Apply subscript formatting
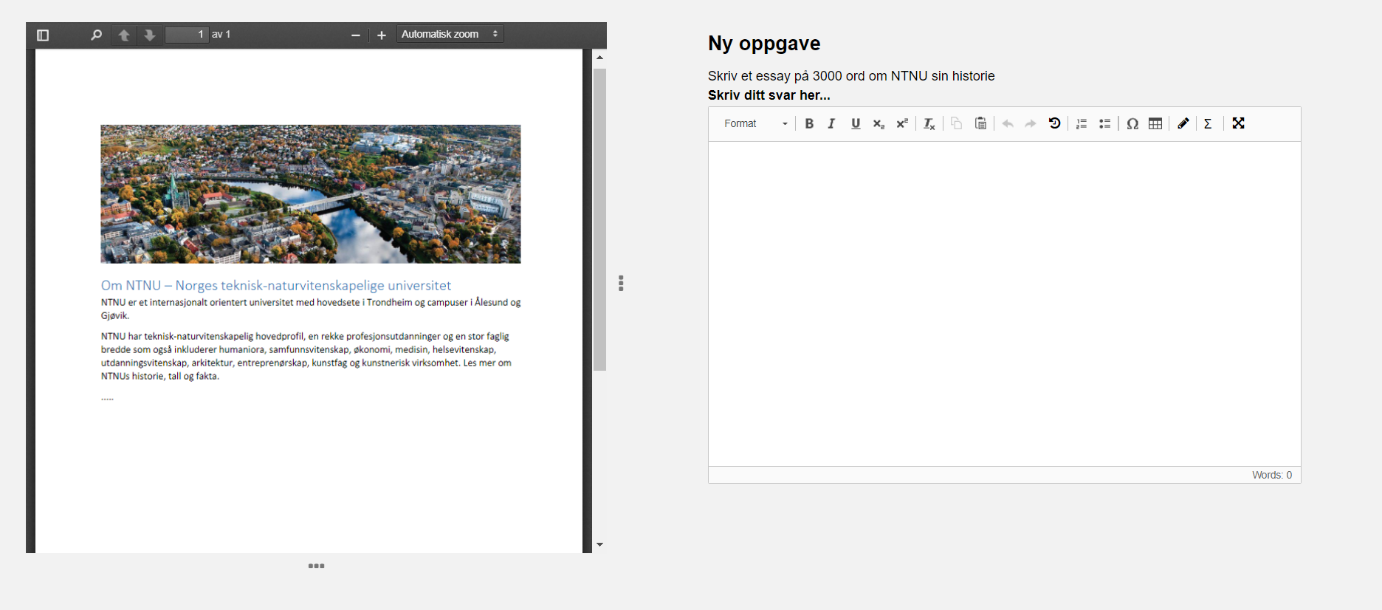This screenshot has width=1382, height=610. click(878, 124)
